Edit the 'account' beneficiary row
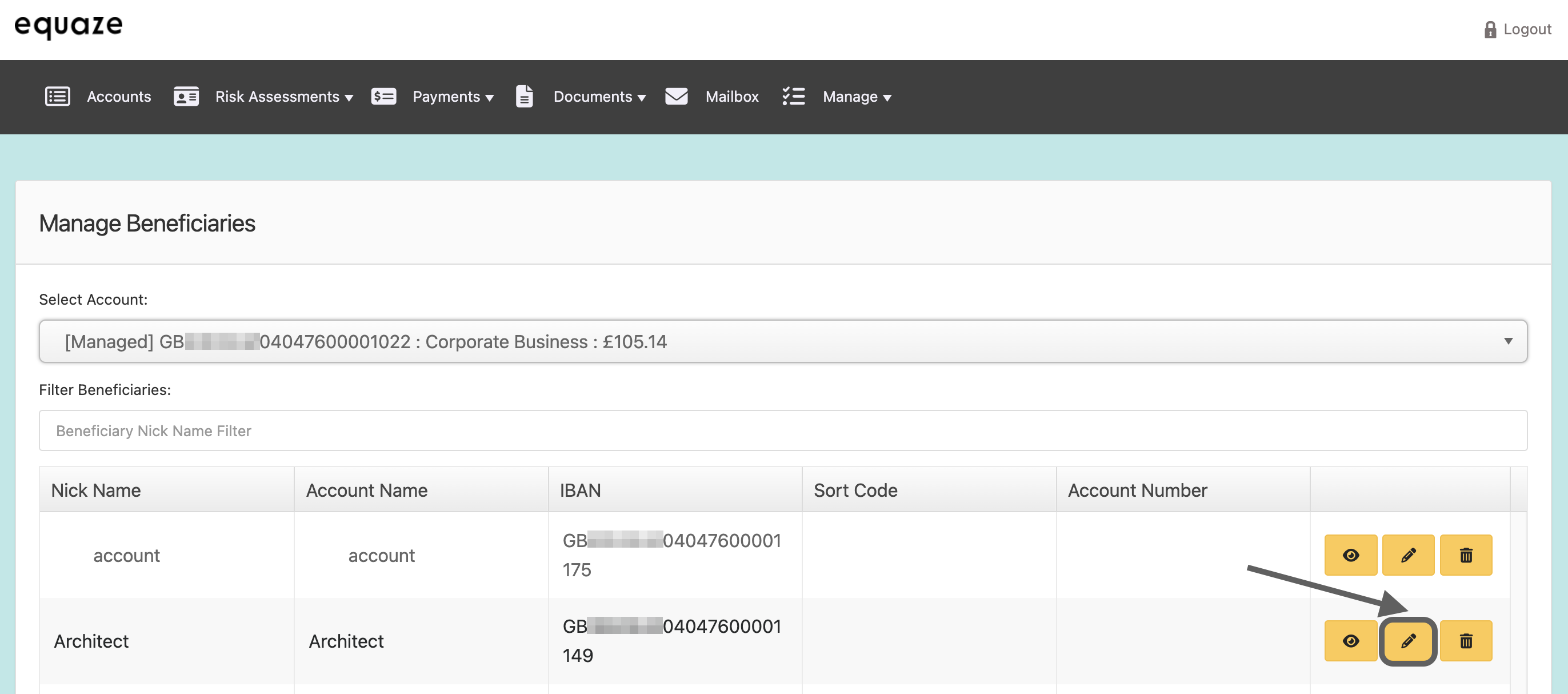Image resolution: width=1568 pixels, height=694 pixels. pyautogui.click(x=1408, y=555)
